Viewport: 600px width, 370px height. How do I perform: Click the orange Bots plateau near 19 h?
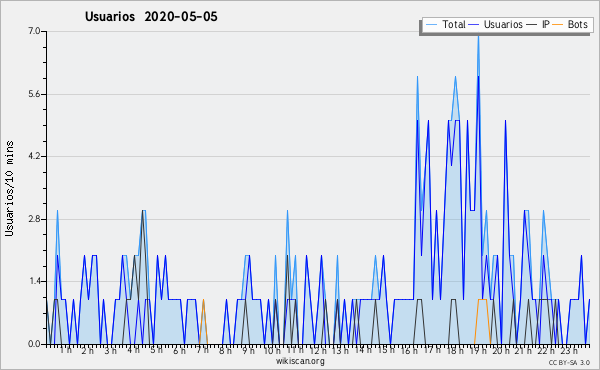coord(482,300)
